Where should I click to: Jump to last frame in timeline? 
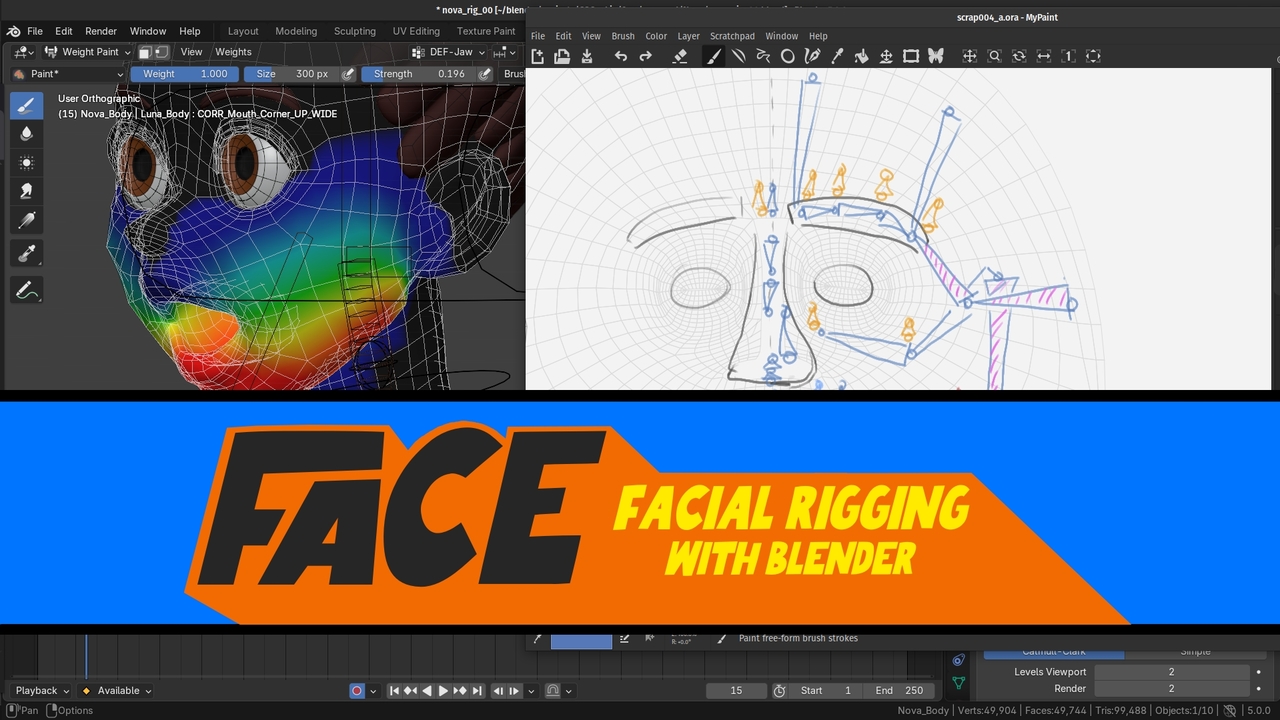coord(477,691)
